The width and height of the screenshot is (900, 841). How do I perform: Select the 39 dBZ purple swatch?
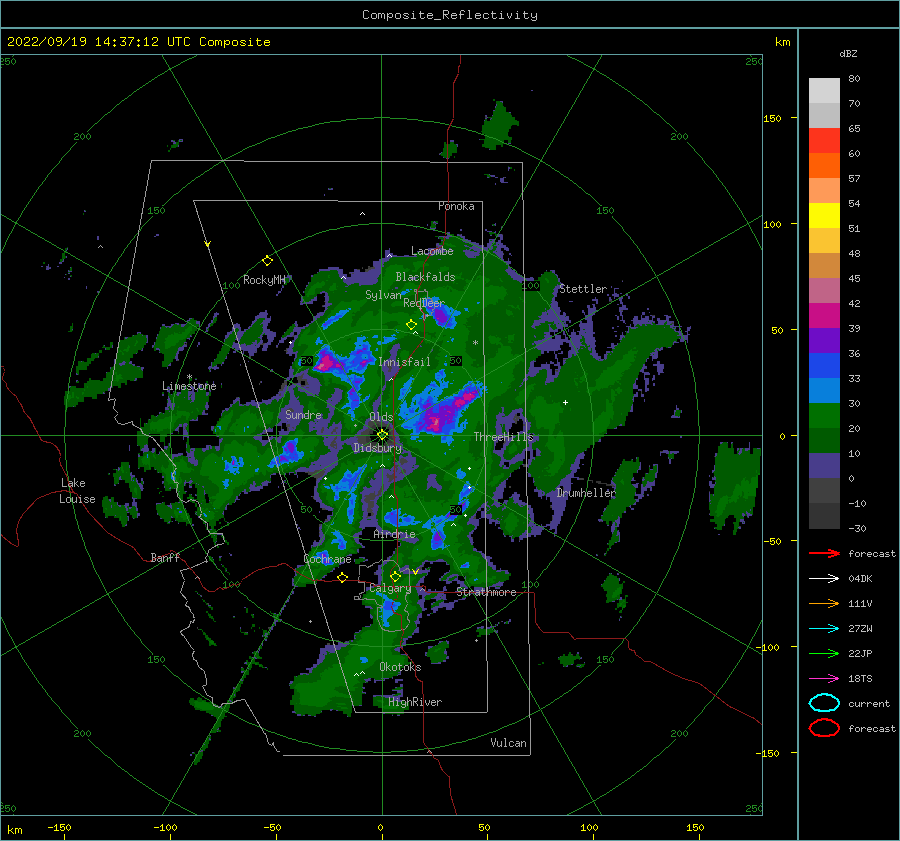tap(824, 340)
